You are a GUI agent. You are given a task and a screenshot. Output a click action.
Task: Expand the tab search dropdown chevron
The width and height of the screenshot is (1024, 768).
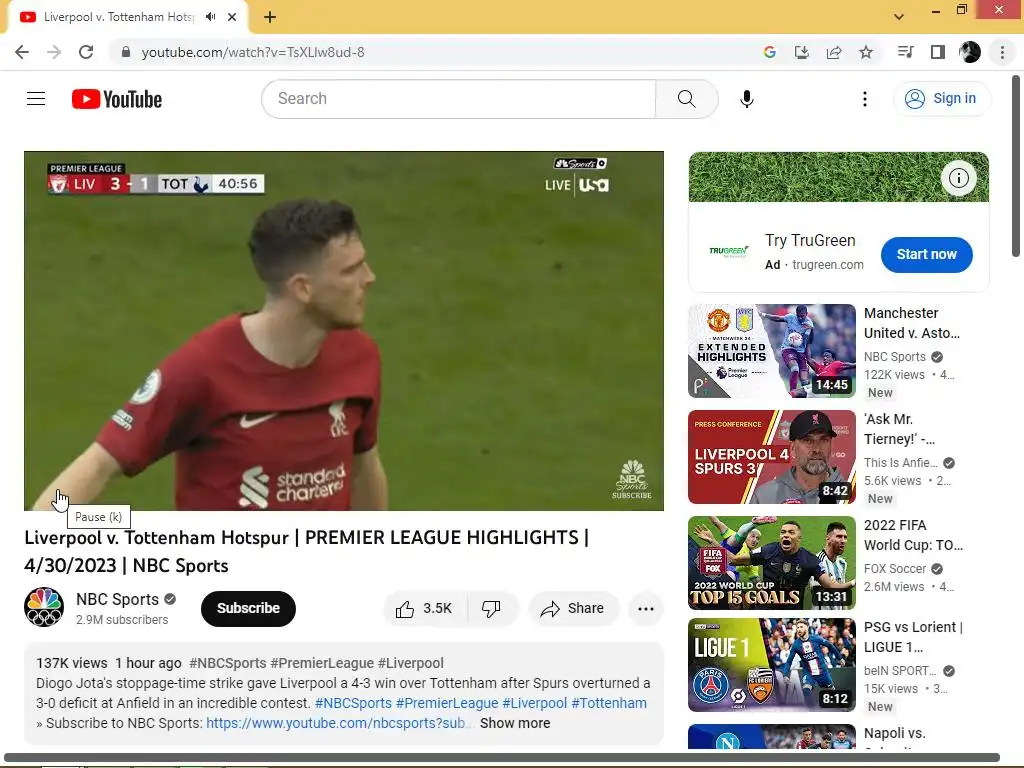click(x=899, y=17)
